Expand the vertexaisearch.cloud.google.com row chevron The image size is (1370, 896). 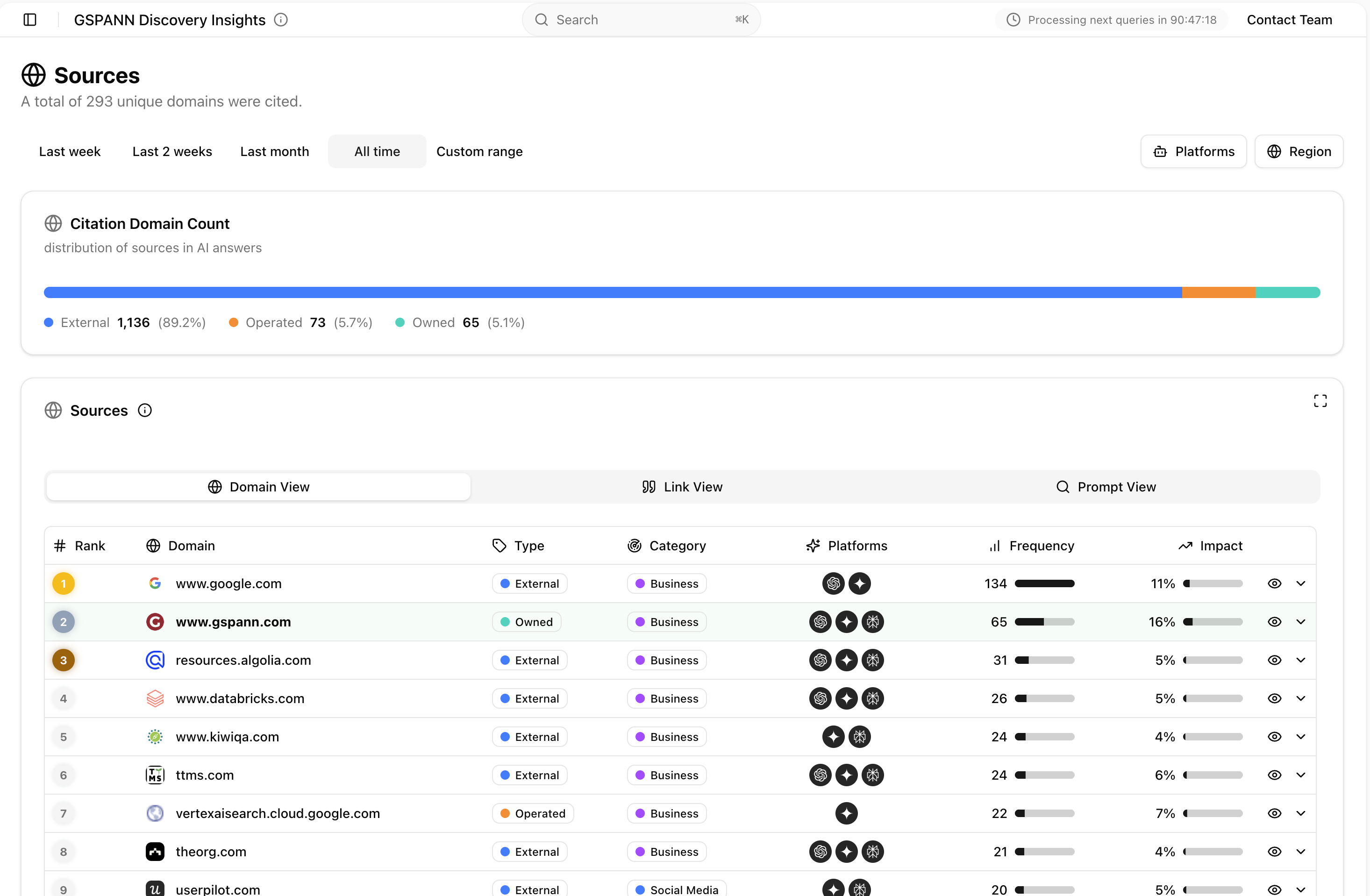[x=1300, y=813]
